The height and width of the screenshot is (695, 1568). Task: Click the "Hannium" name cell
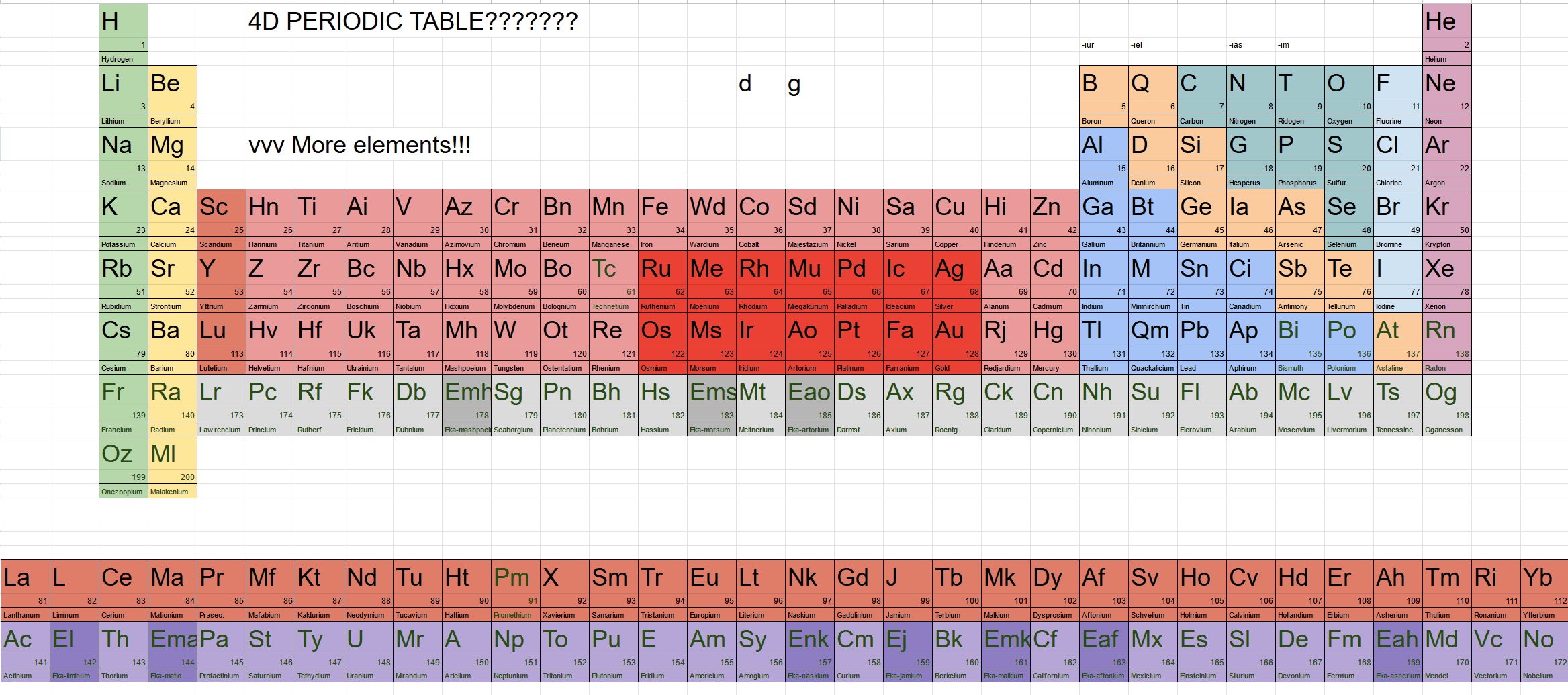point(271,244)
